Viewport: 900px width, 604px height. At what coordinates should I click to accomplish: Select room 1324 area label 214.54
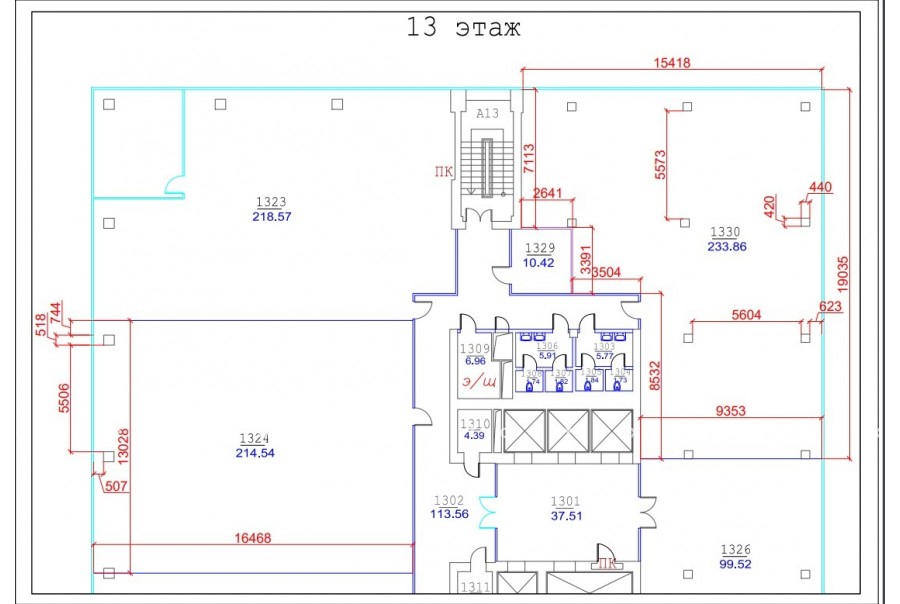[x=255, y=453]
